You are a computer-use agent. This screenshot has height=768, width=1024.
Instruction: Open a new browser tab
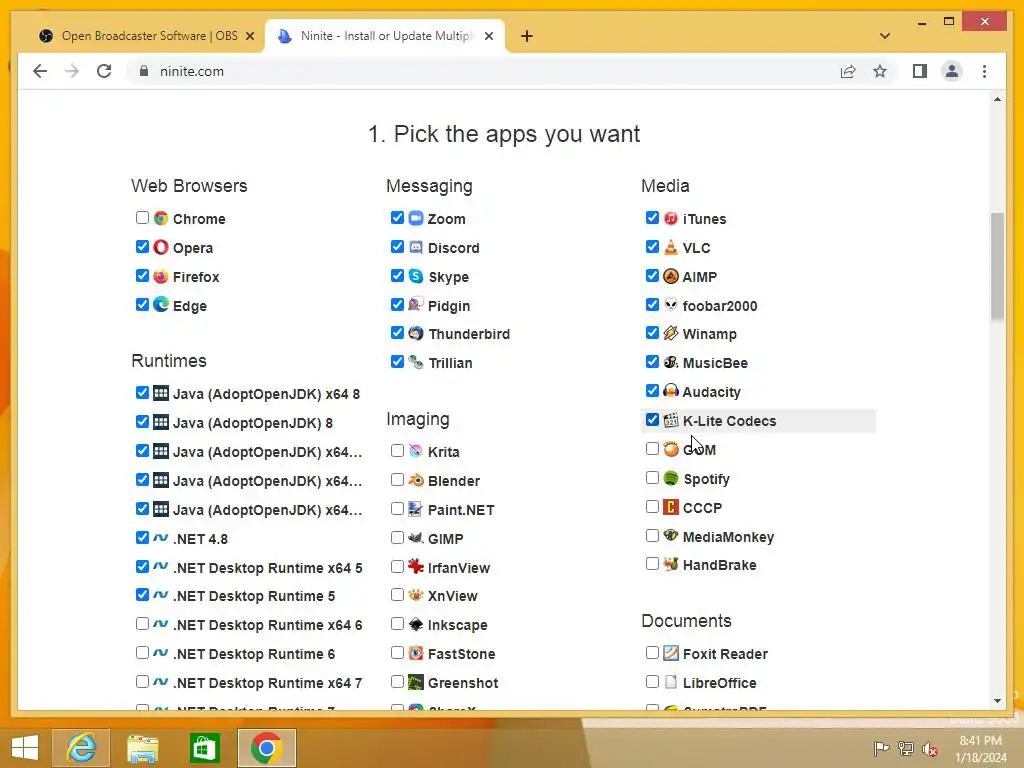pyautogui.click(x=527, y=36)
